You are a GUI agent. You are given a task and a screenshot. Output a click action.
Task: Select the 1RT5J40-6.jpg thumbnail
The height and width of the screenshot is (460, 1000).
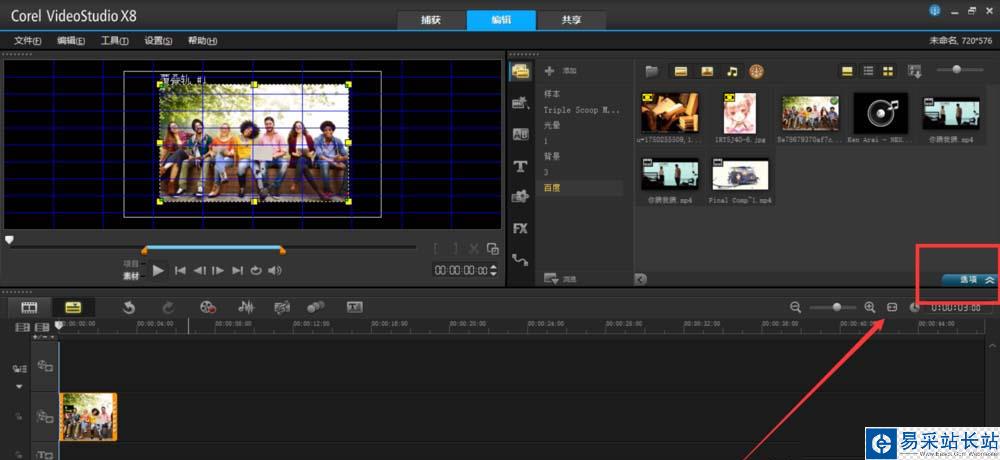point(740,112)
